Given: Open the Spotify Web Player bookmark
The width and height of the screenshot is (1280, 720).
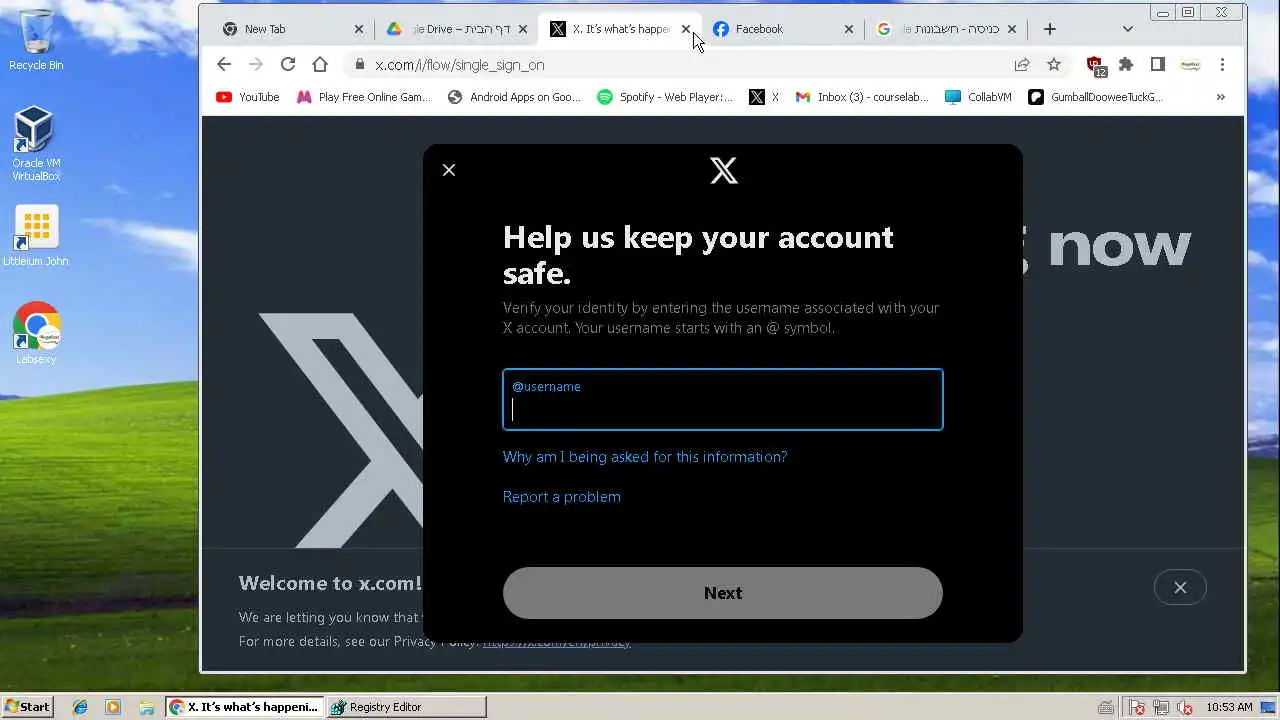Looking at the screenshot, I should pos(665,97).
